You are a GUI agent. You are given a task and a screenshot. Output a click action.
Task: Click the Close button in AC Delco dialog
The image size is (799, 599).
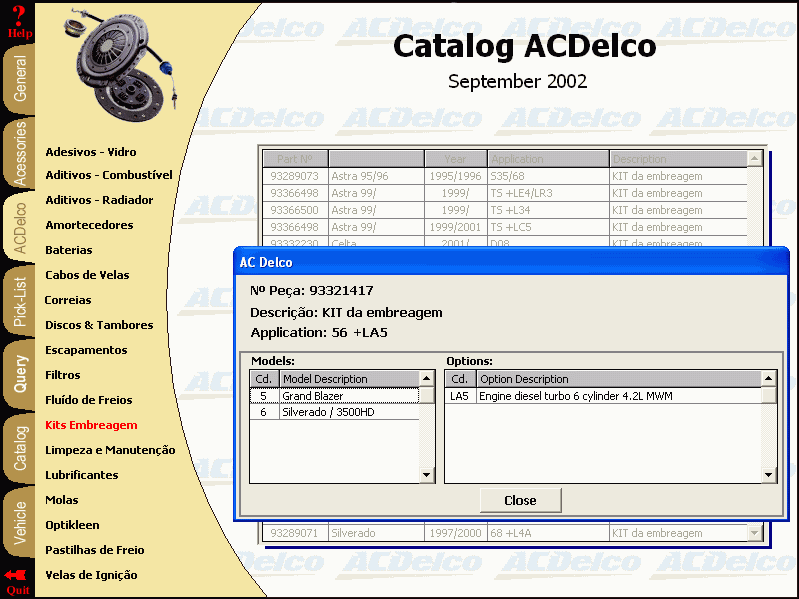coord(520,500)
